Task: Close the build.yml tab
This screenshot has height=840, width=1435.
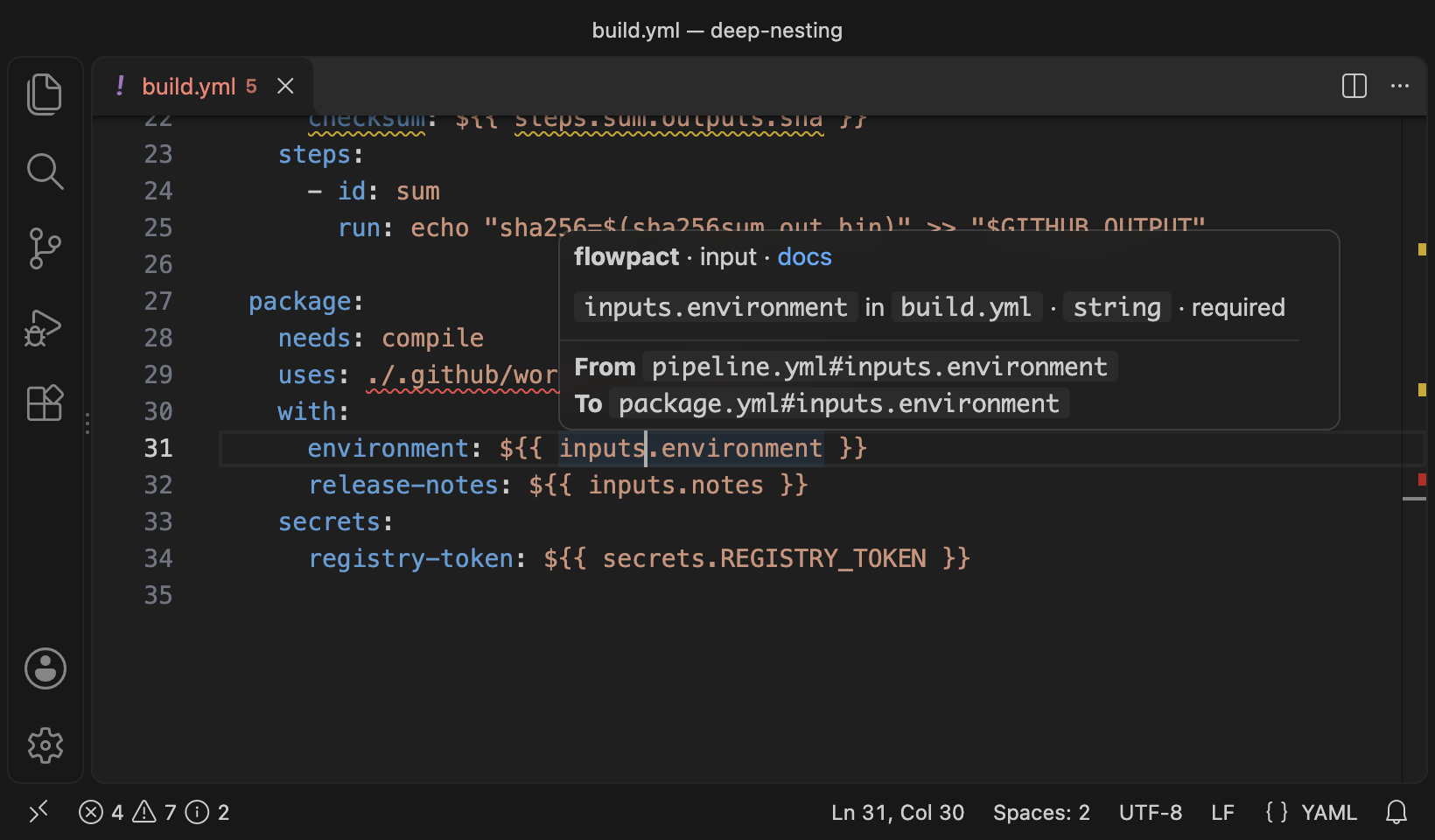Action: (285, 86)
